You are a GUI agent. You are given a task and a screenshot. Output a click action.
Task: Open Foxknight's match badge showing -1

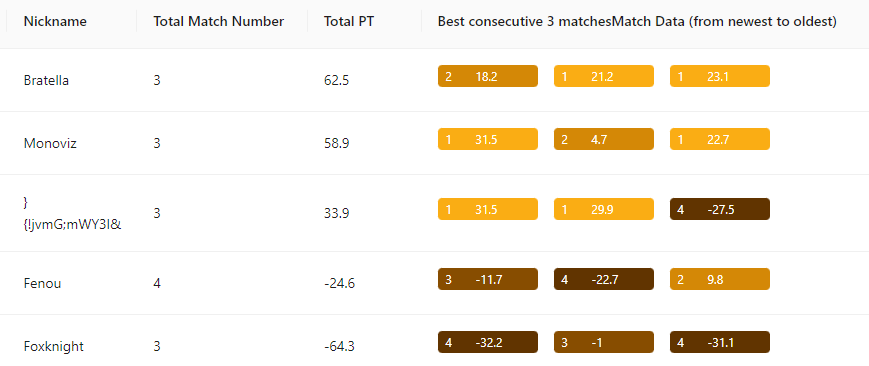pos(604,342)
